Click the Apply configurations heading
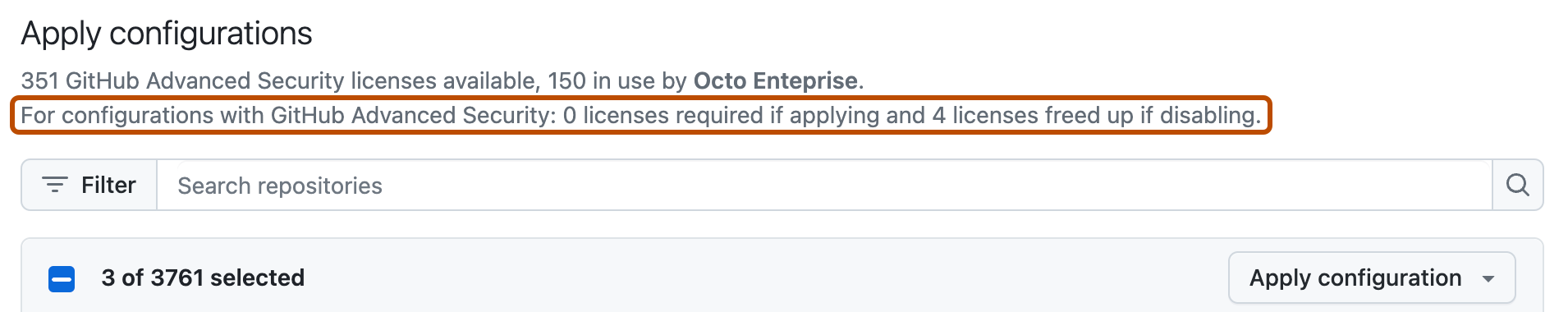Image resolution: width=1568 pixels, height=312 pixels. (167, 34)
